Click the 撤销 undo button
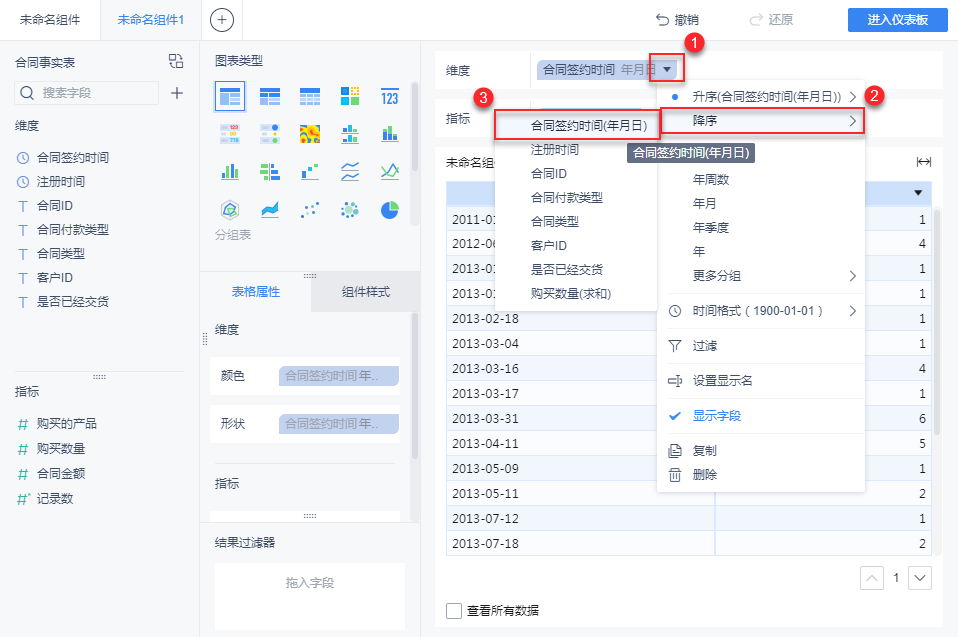958x637 pixels. pos(677,20)
